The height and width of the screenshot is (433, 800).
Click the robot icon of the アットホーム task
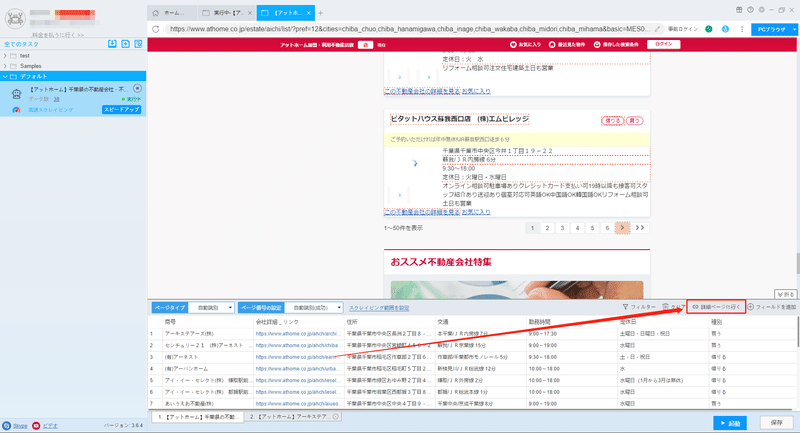point(17,94)
